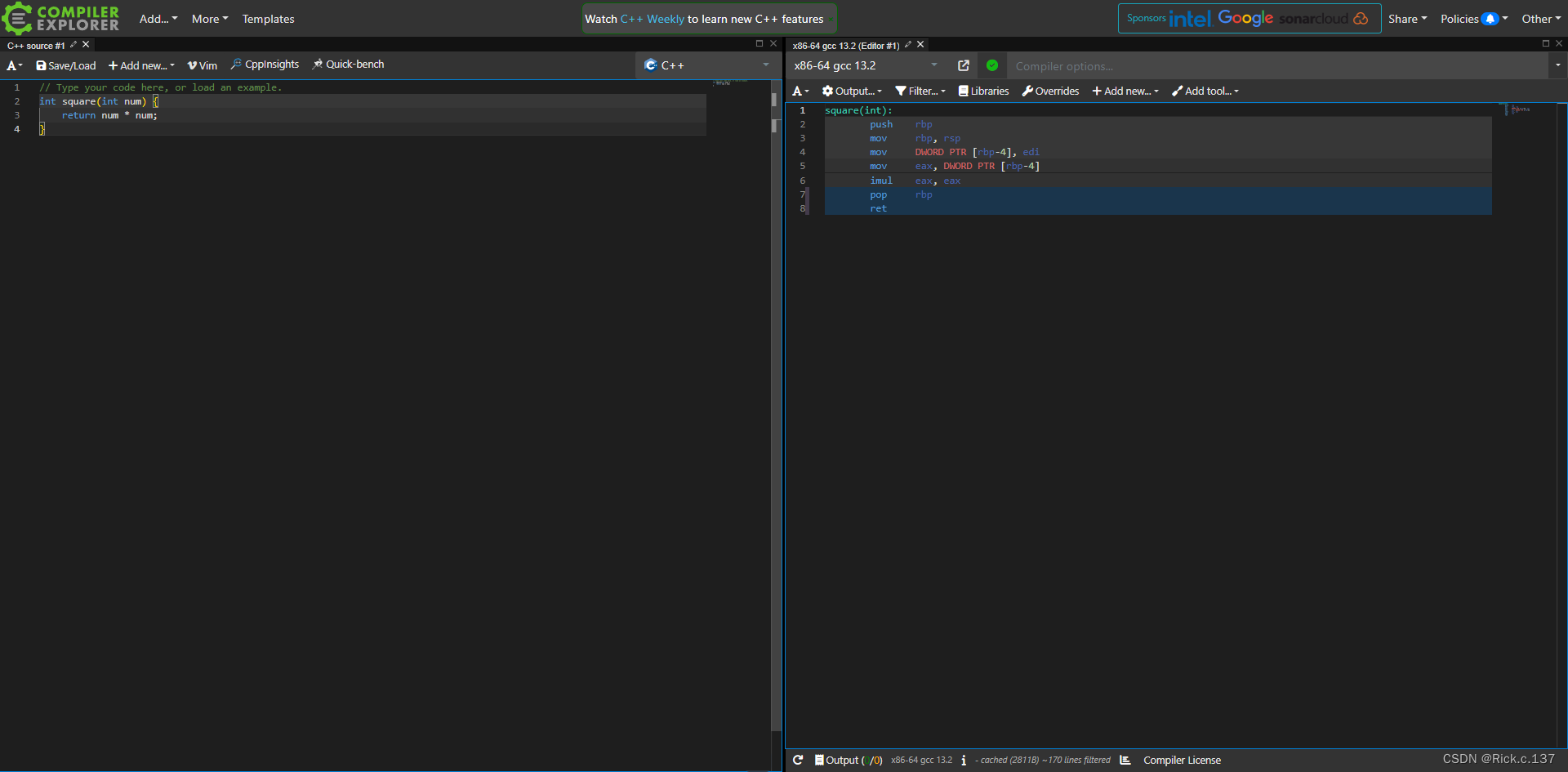Open the Compiler License link
This screenshot has height=772, width=1568.
tap(1182, 760)
